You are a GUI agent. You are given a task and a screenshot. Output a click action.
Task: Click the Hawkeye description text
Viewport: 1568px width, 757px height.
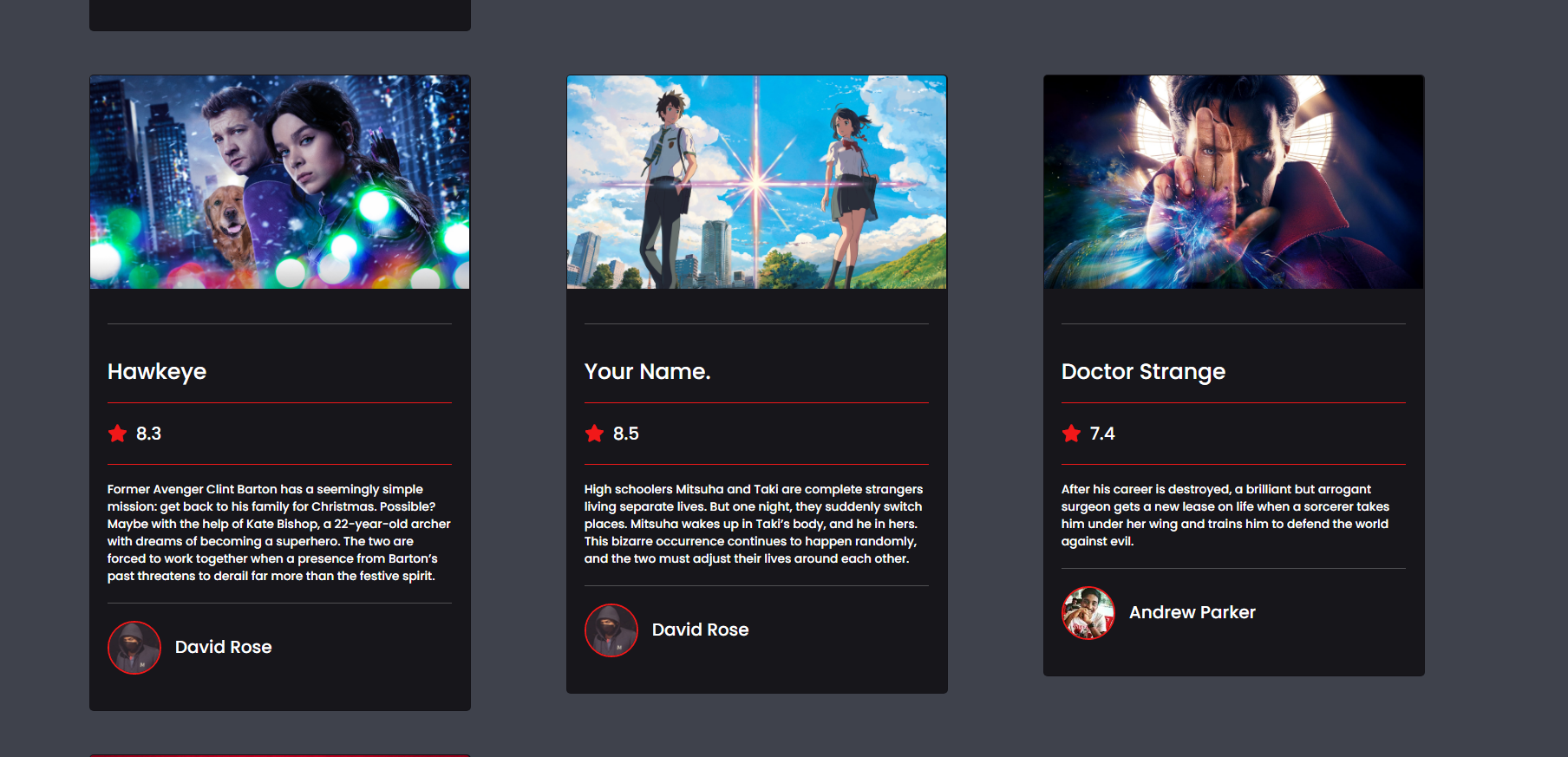[x=279, y=532]
